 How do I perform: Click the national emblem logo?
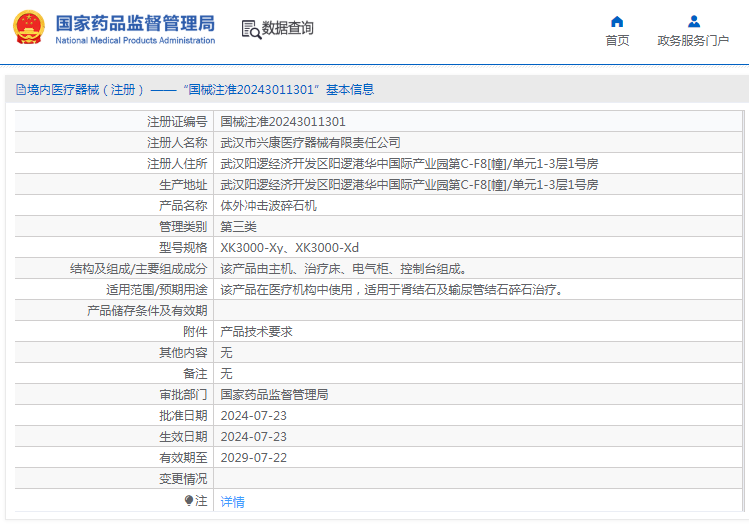coord(29,28)
